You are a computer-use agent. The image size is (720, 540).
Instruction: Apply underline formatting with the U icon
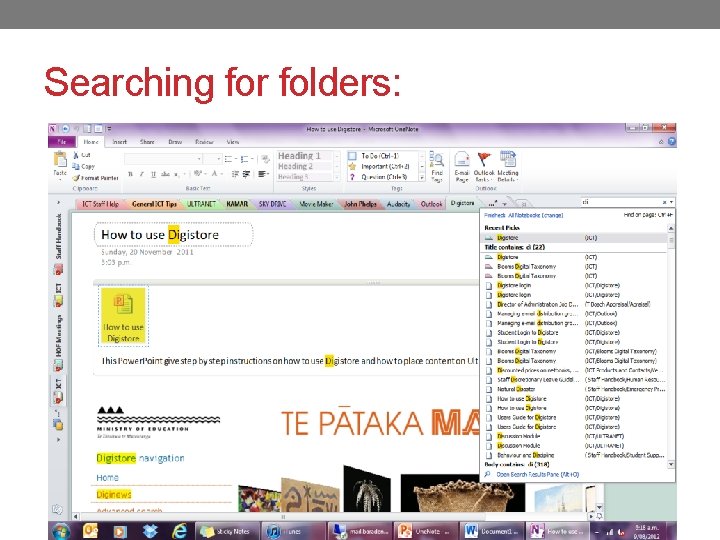pos(153,174)
